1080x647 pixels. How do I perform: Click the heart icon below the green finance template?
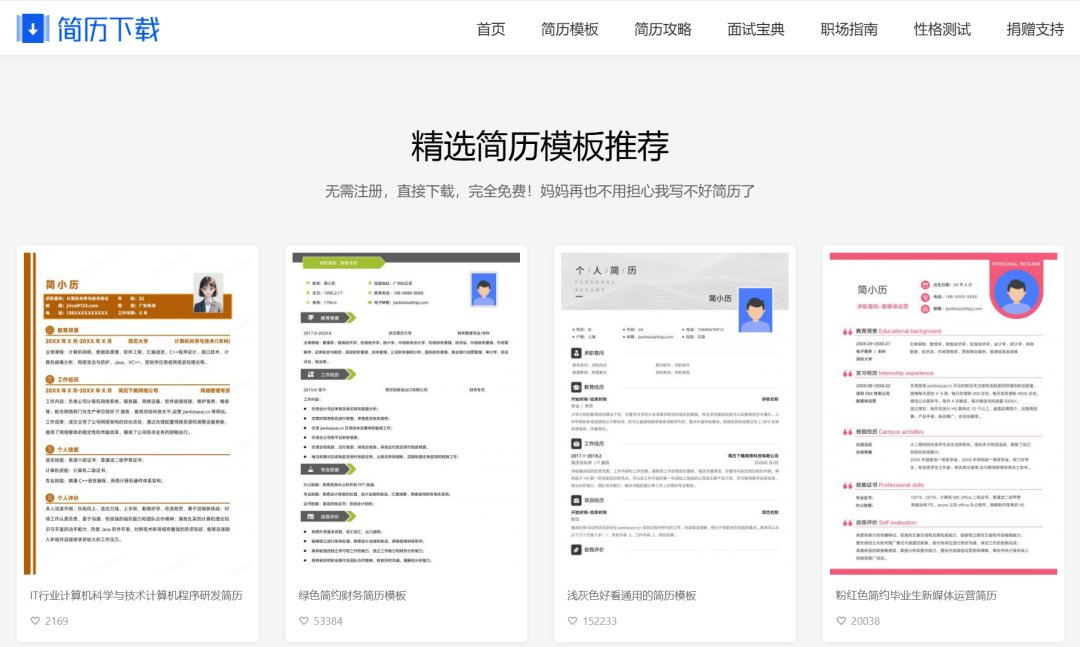pyautogui.click(x=302, y=620)
